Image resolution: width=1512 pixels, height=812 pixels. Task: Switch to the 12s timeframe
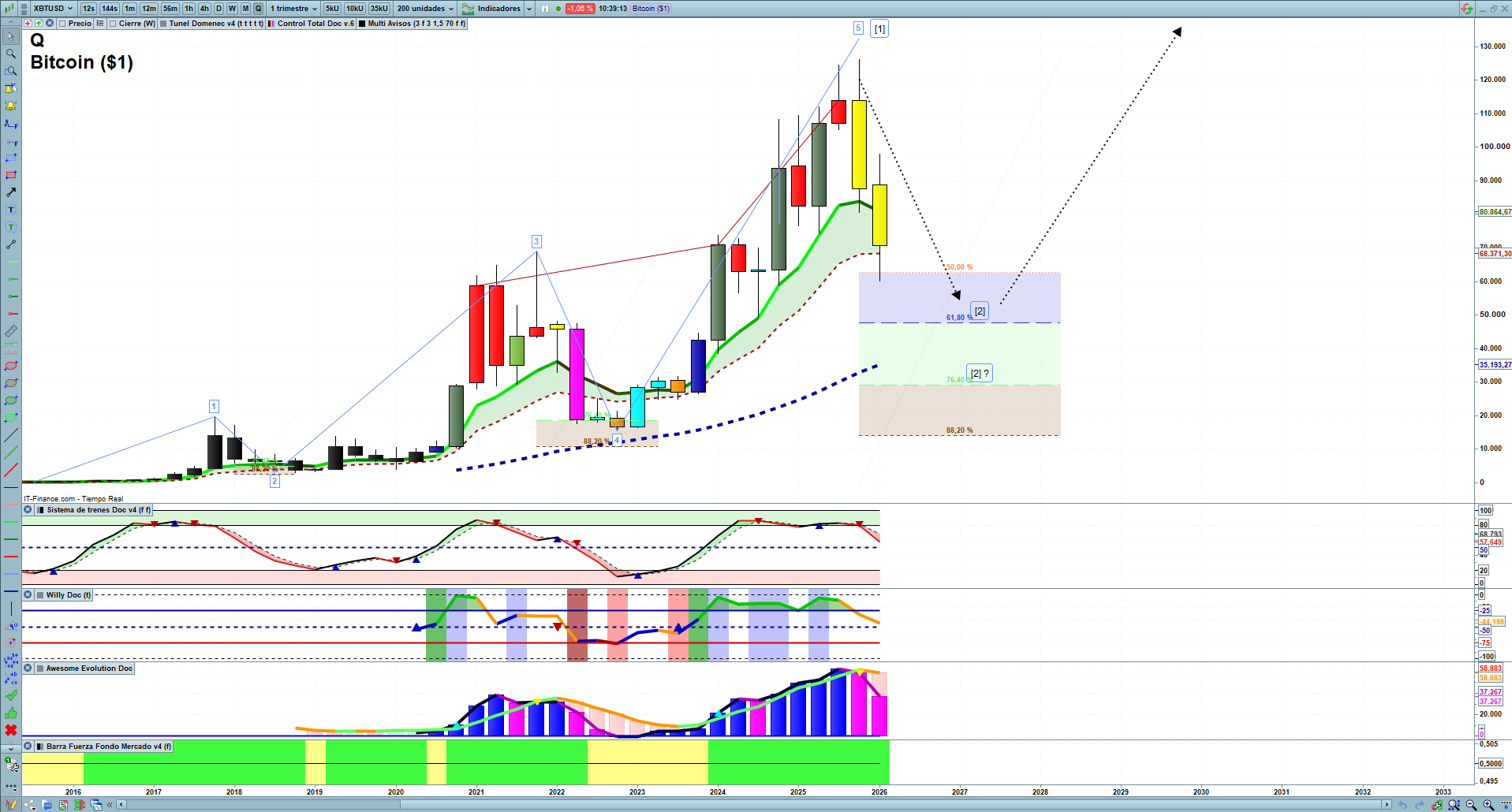click(88, 9)
